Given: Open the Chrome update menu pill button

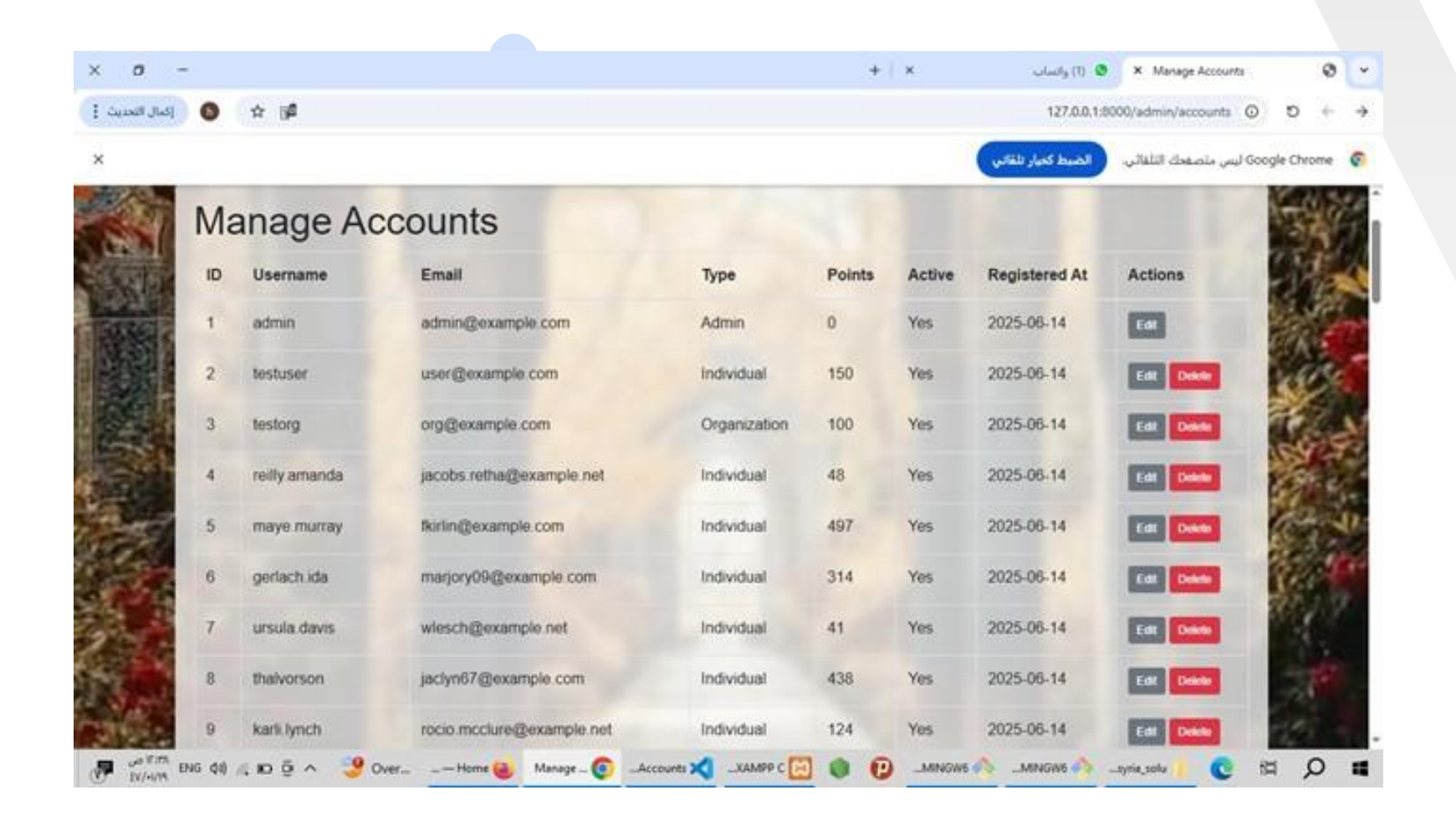Looking at the screenshot, I should 134,111.
